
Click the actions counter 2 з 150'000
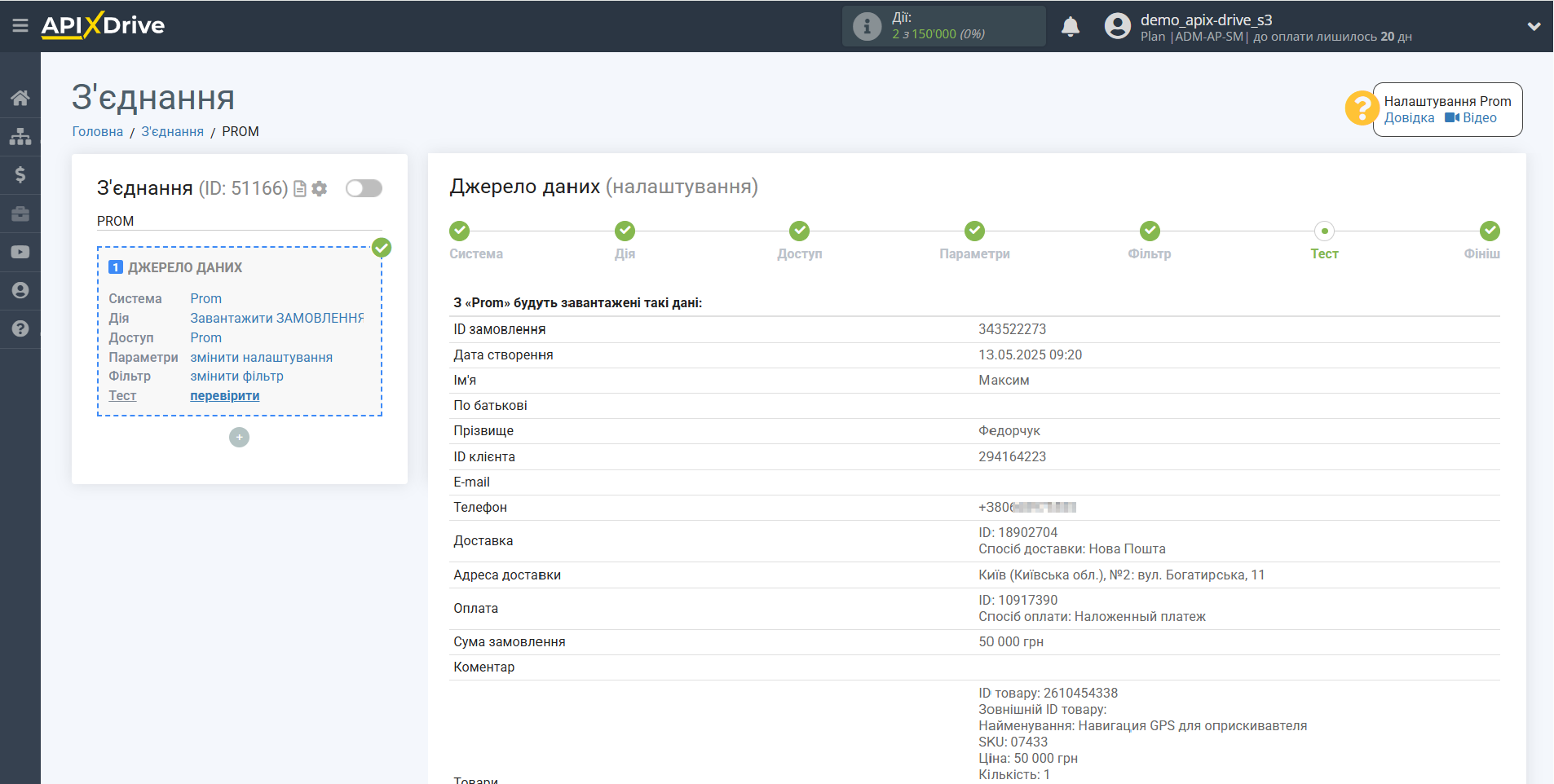[x=938, y=34]
